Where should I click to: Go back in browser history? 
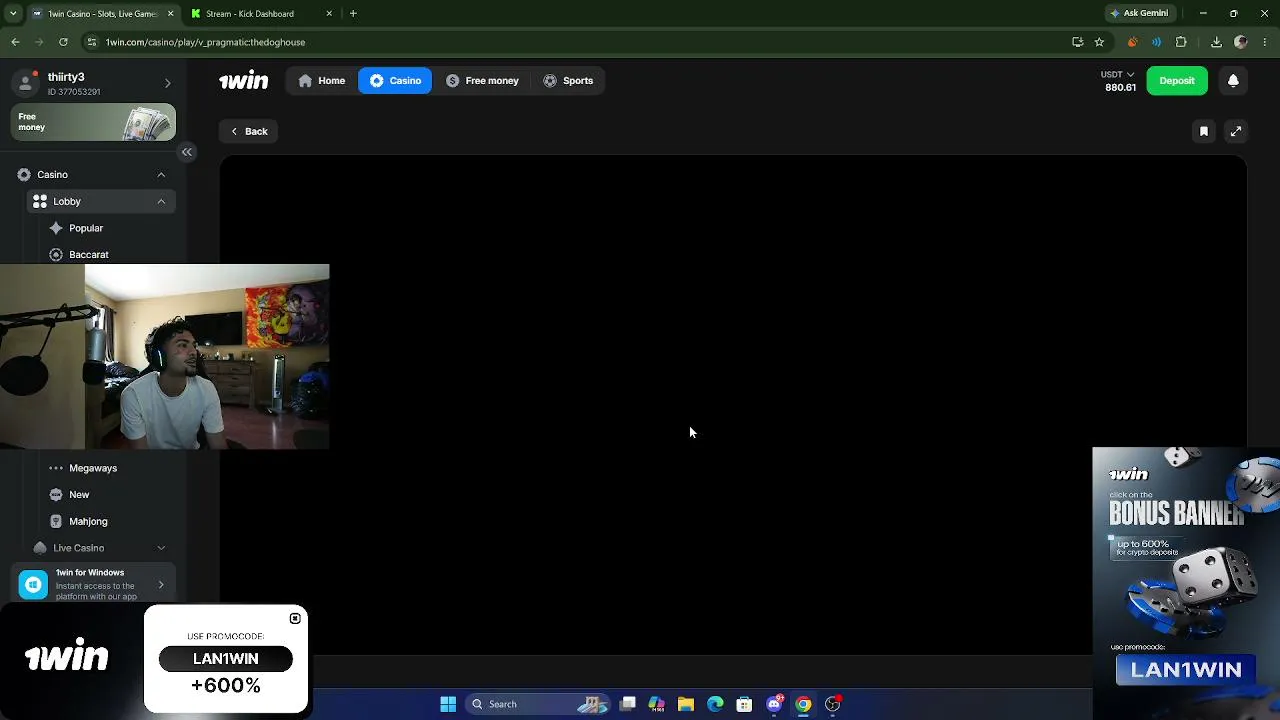coord(15,42)
